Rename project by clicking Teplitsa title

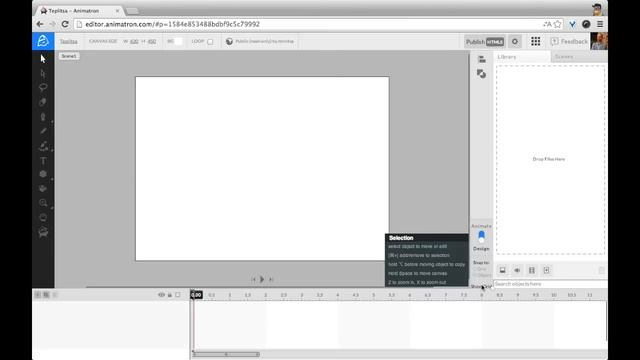(x=69, y=41)
